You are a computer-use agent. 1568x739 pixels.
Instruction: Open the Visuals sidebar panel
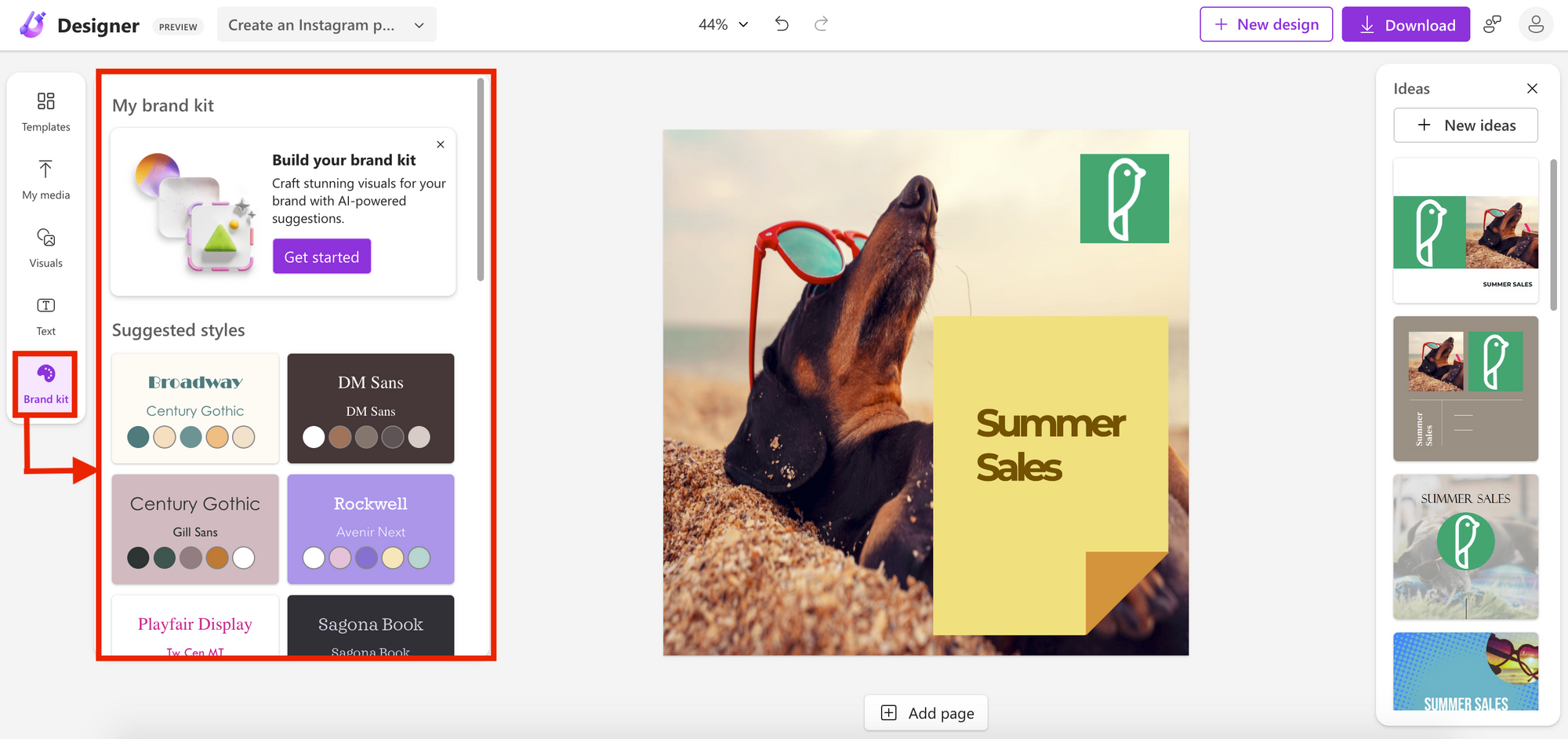tap(45, 248)
